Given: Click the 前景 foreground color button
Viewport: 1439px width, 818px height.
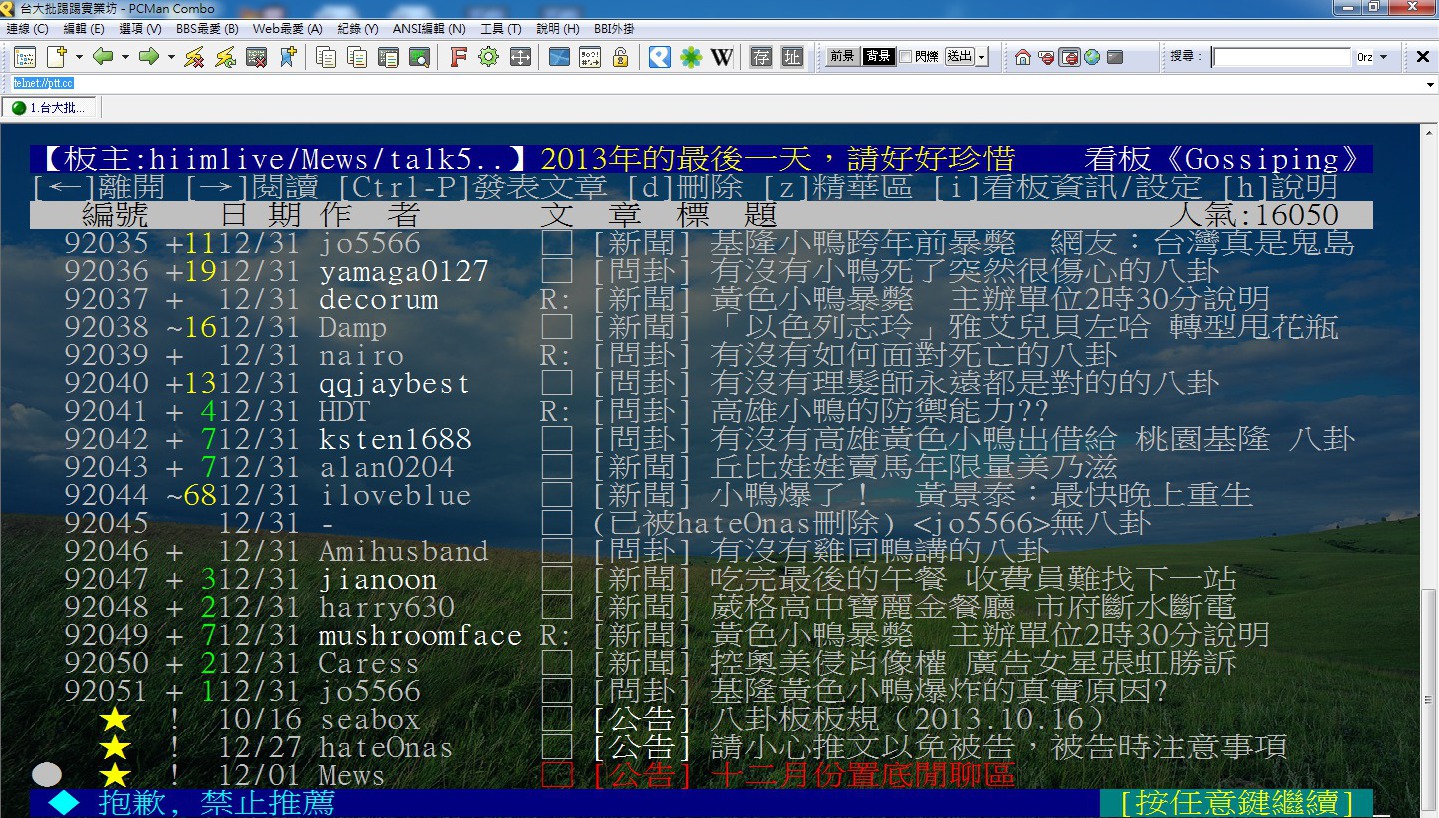Looking at the screenshot, I should coord(842,57).
